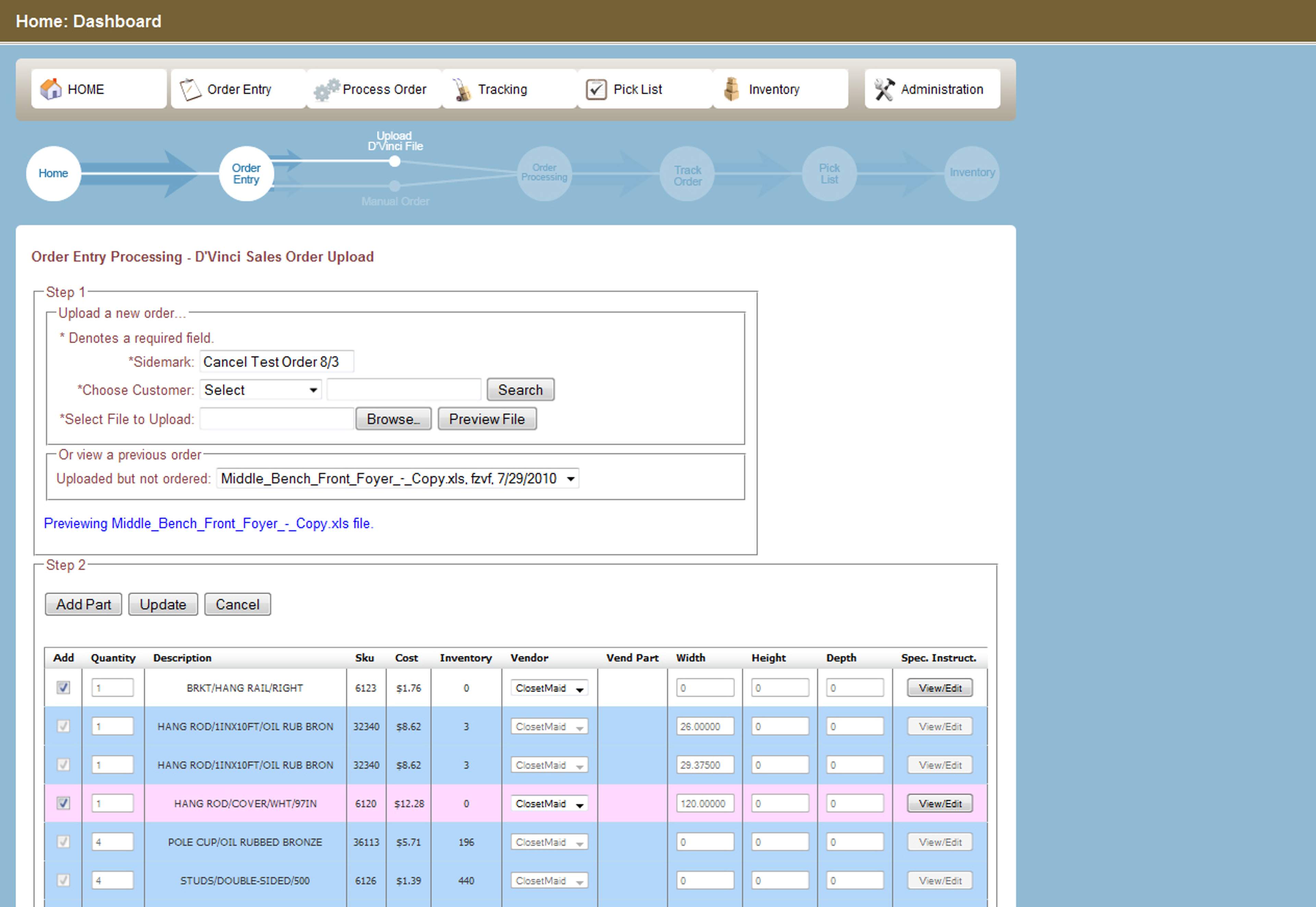The width and height of the screenshot is (1316, 907).
Task: Click the Pick List checkmark icon
Action: tap(596, 89)
